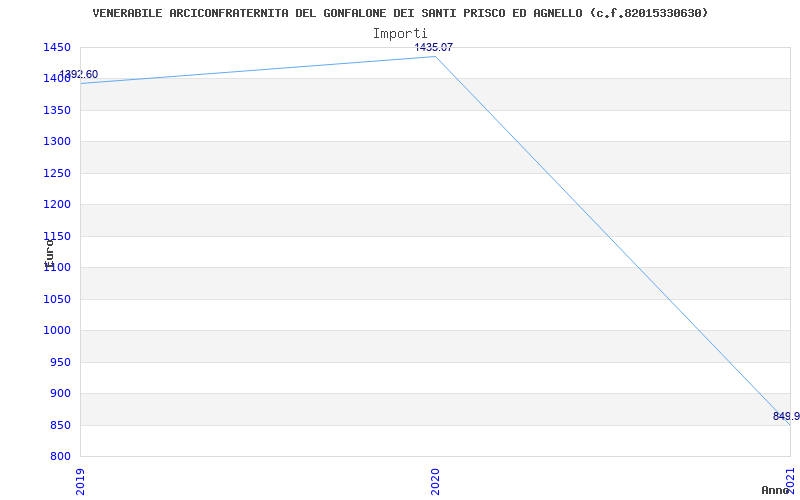Viewport: 800px width, 500px height.
Task: Click the 1300 y-axis tick label
Action: (x=57, y=141)
